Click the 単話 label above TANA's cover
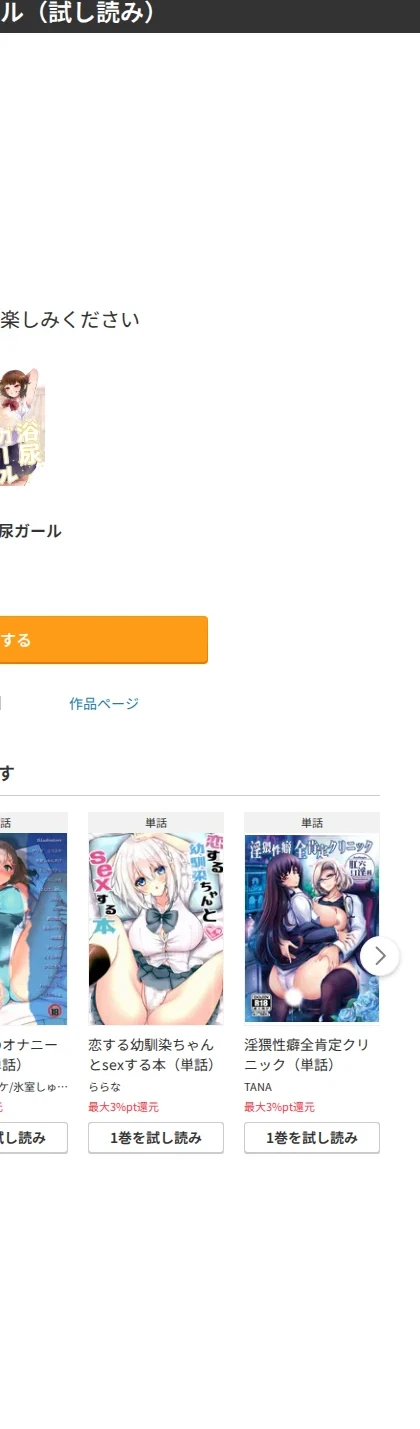 (312, 823)
